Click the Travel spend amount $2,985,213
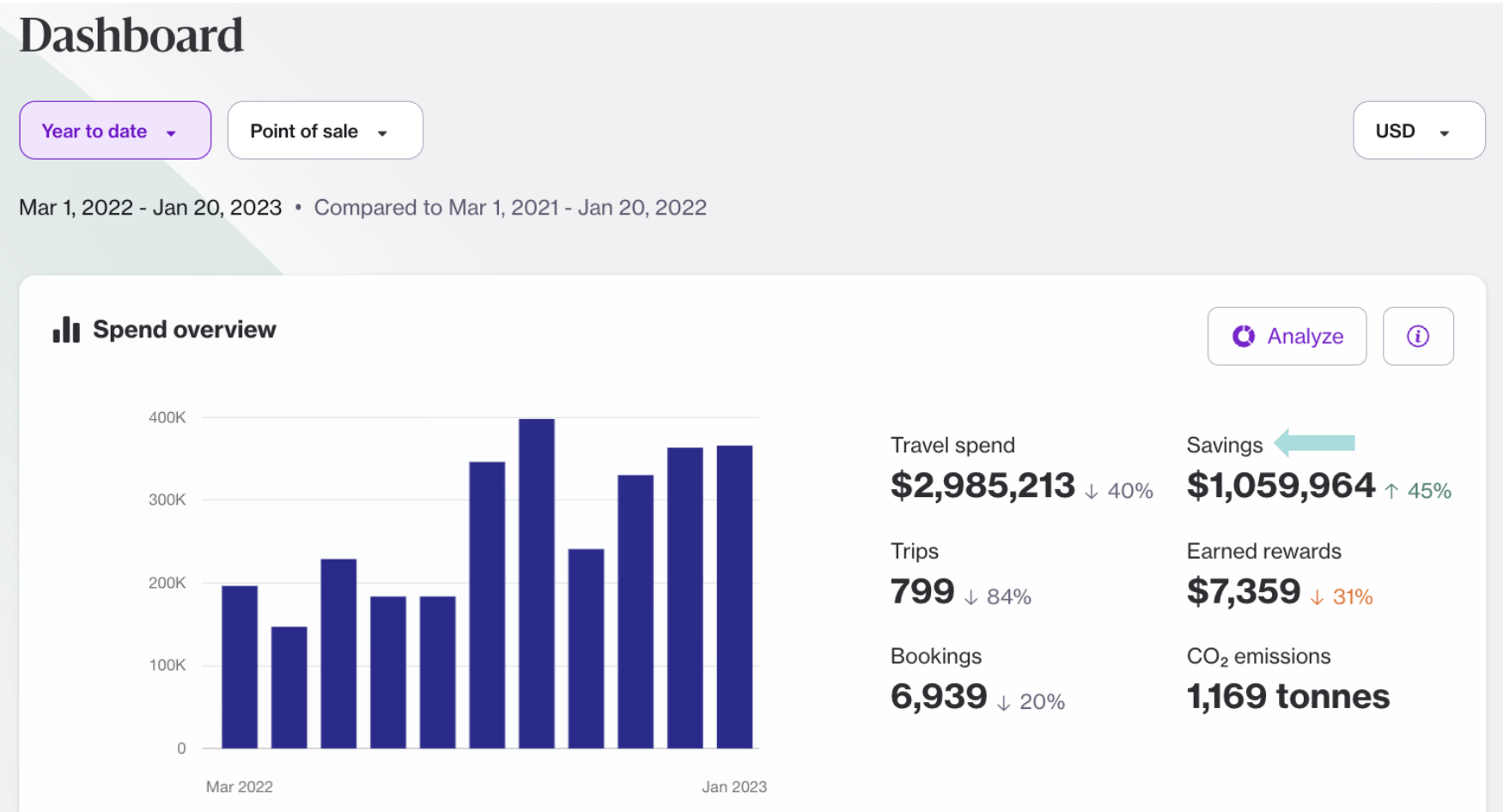The height and width of the screenshot is (812, 1503). click(982, 486)
